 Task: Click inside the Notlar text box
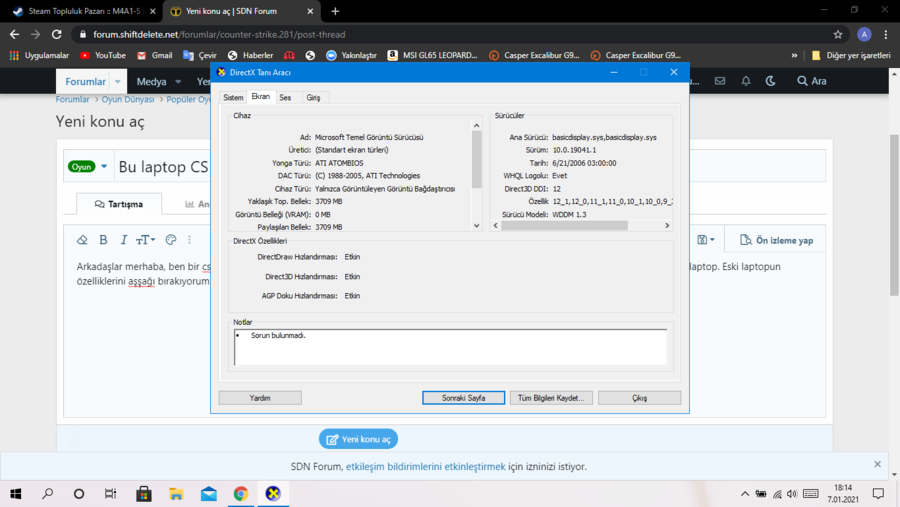(x=451, y=347)
